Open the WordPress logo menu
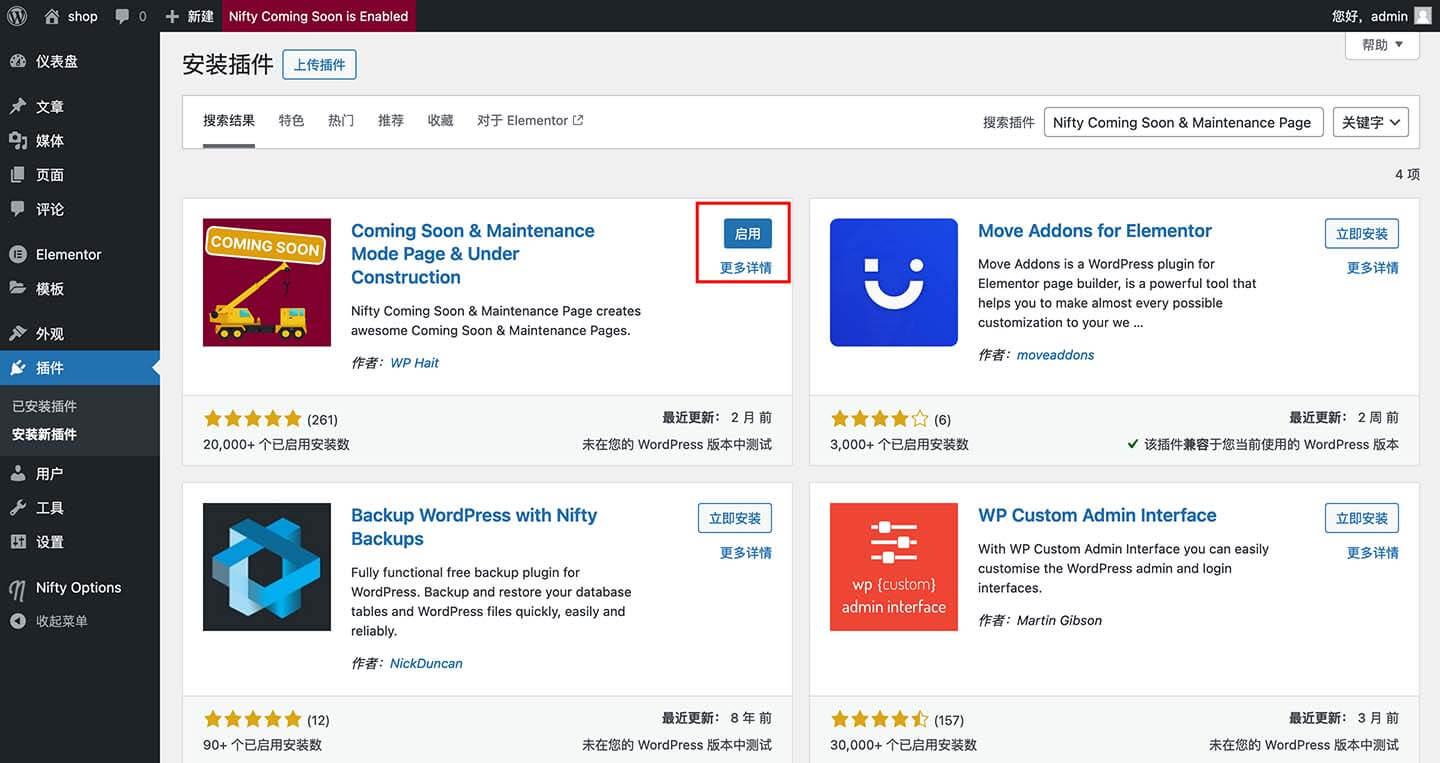Image resolution: width=1440 pixels, height=763 pixels. click(x=17, y=16)
